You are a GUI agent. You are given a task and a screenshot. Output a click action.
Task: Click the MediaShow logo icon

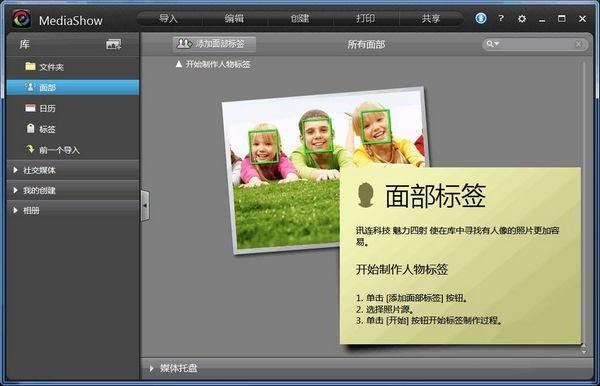pyautogui.click(x=21, y=19)
